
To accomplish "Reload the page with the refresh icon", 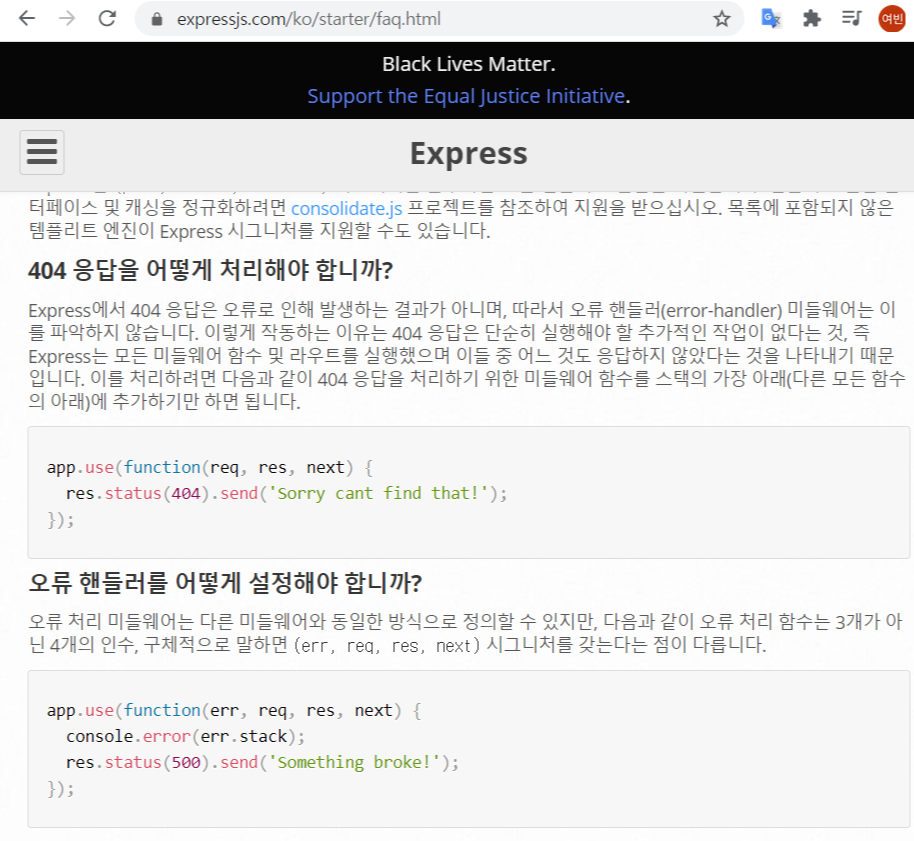I will (107, 19).
